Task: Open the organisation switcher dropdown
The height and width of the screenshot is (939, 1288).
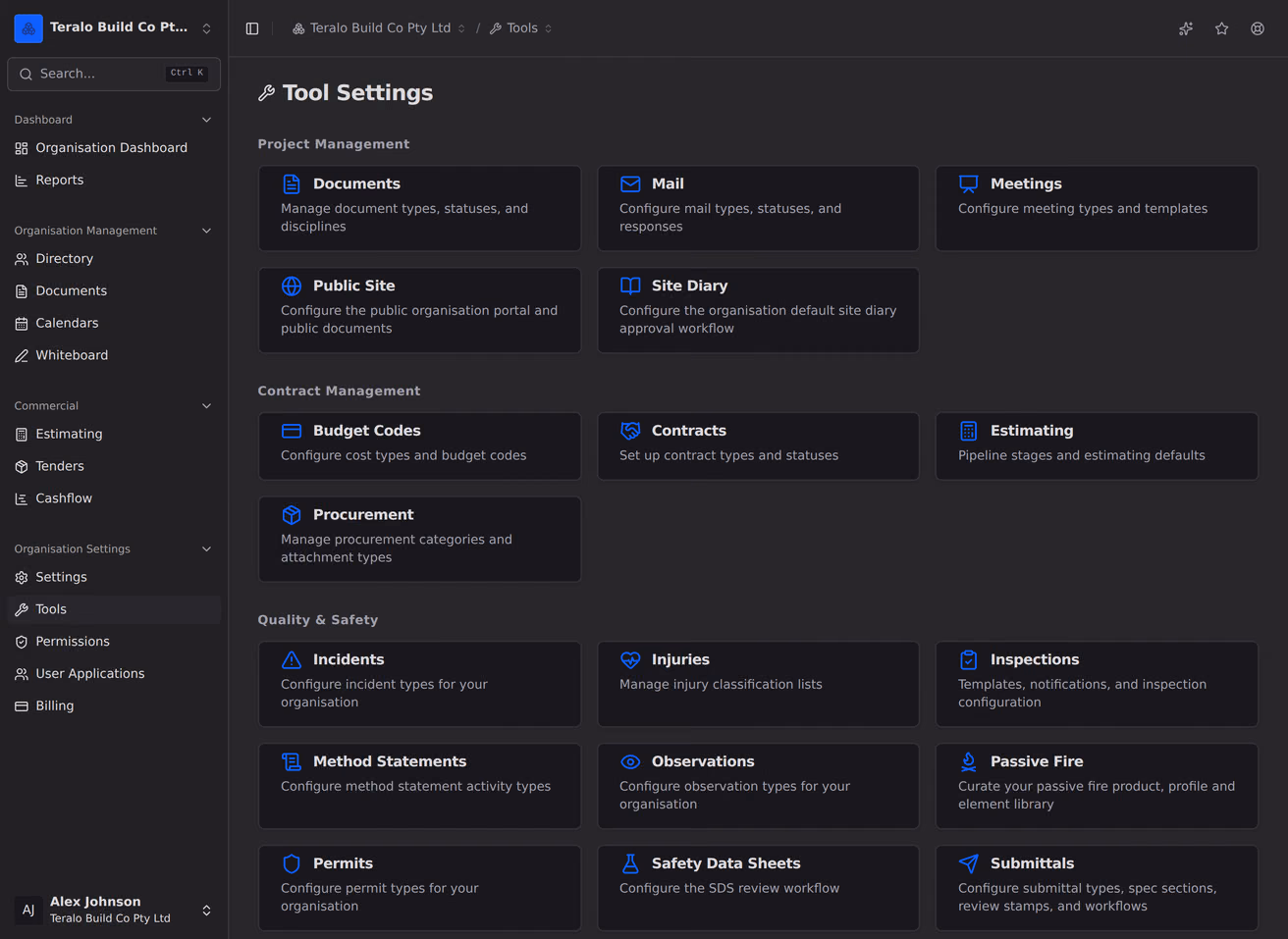Action: pyautogui.click(x=114, y=28)
